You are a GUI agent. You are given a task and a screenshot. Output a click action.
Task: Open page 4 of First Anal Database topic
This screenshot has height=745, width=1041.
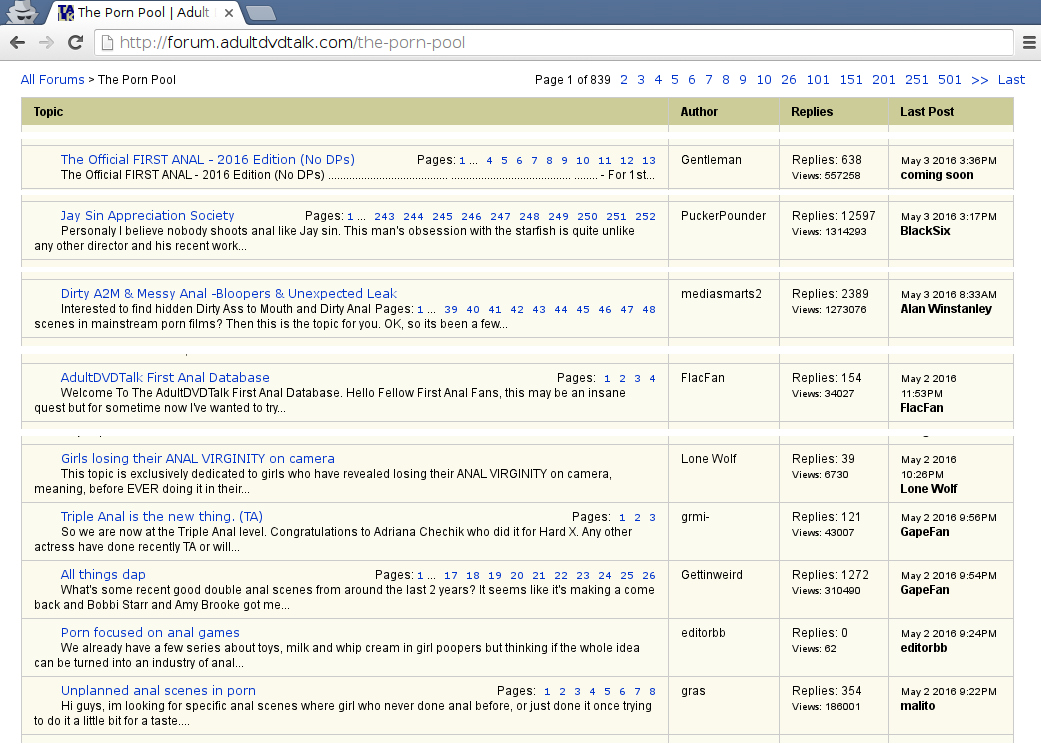[653, 378]
